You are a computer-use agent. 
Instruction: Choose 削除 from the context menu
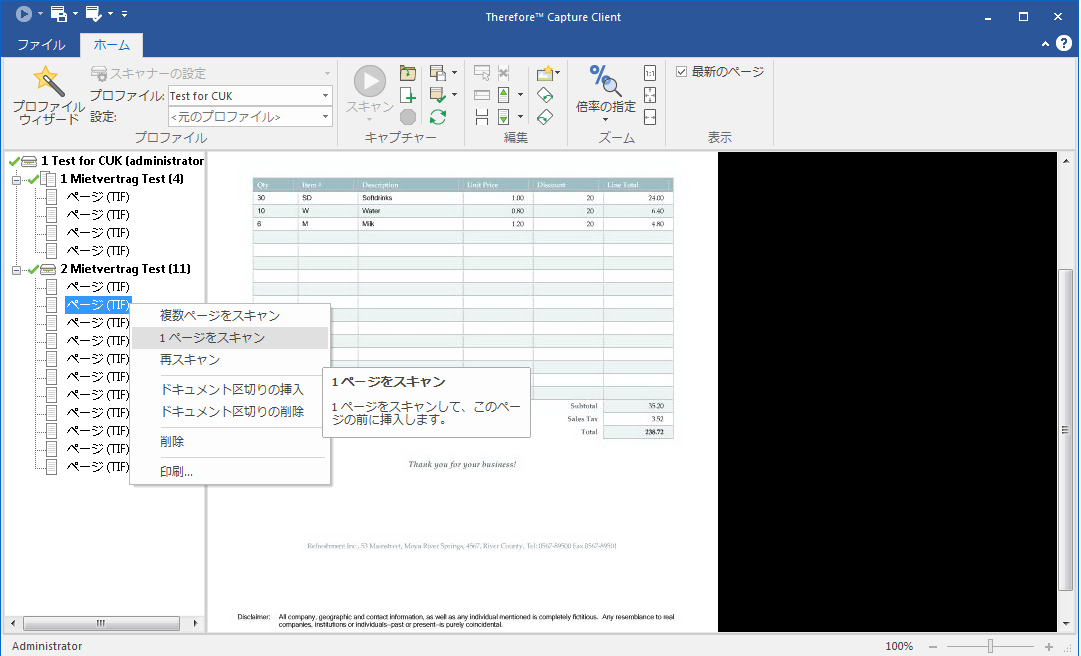pyautogui.click(x=230, y=442)
